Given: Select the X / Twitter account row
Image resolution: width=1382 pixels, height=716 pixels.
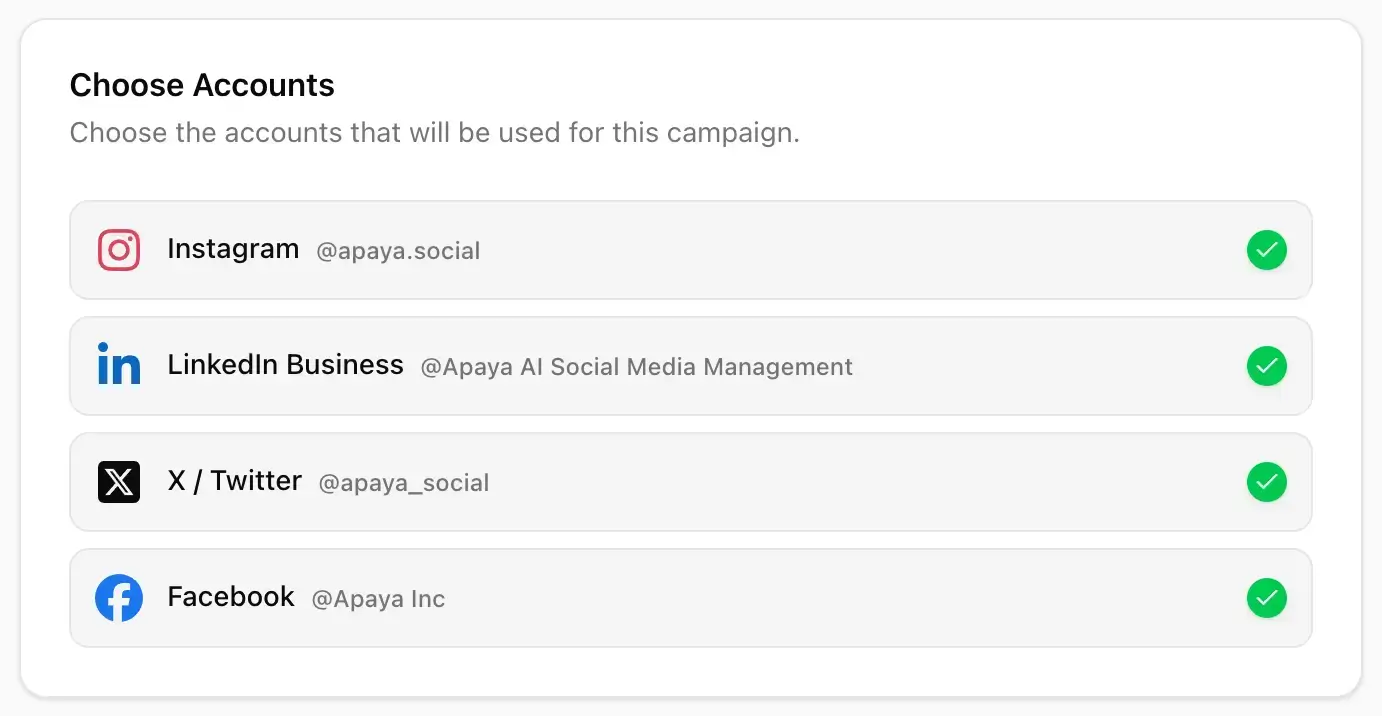Looking at the screenshot, I should pos(690,482).
